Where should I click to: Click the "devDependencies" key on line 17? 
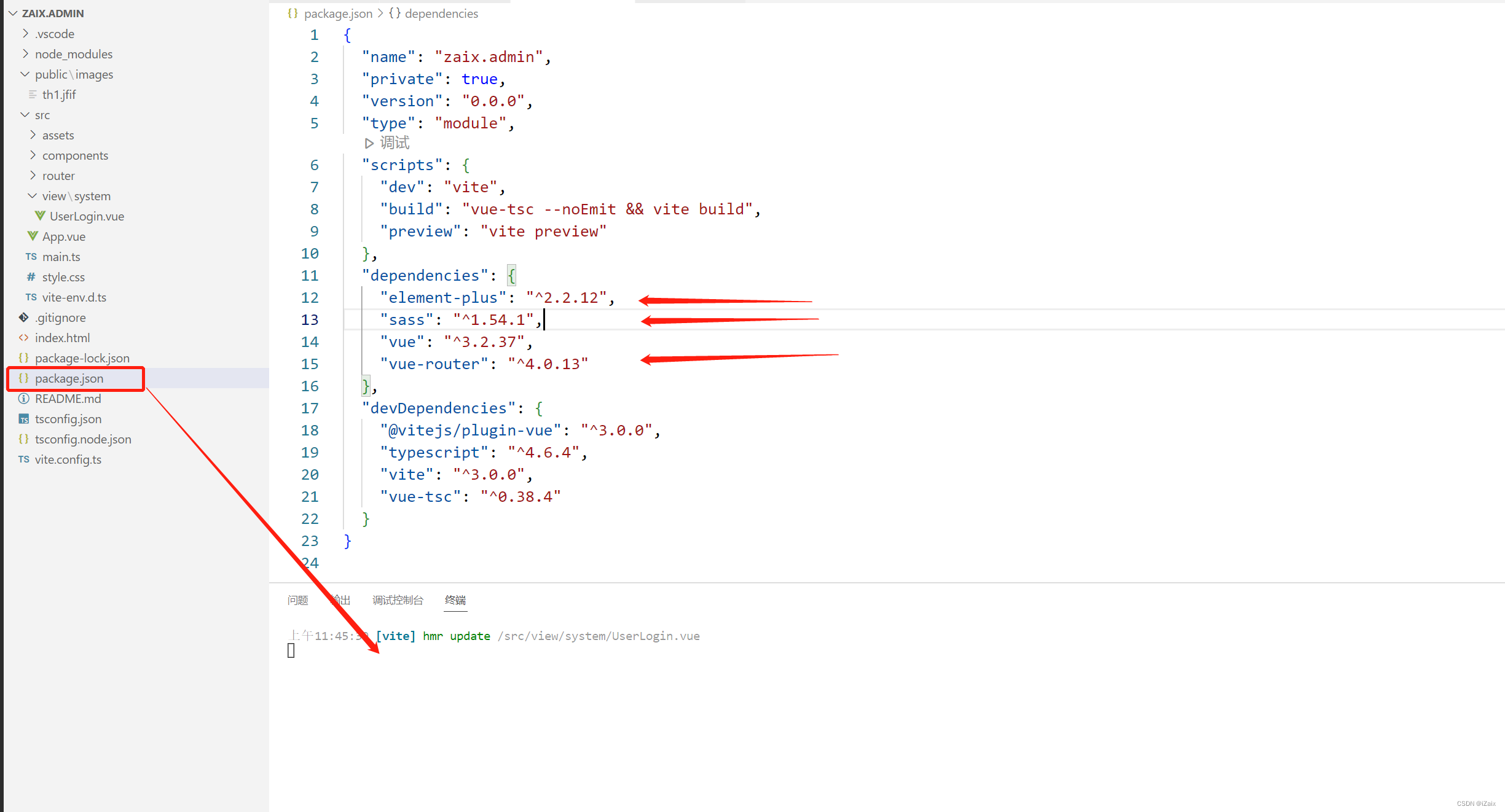pyautogui.click(x=438, y=408)
